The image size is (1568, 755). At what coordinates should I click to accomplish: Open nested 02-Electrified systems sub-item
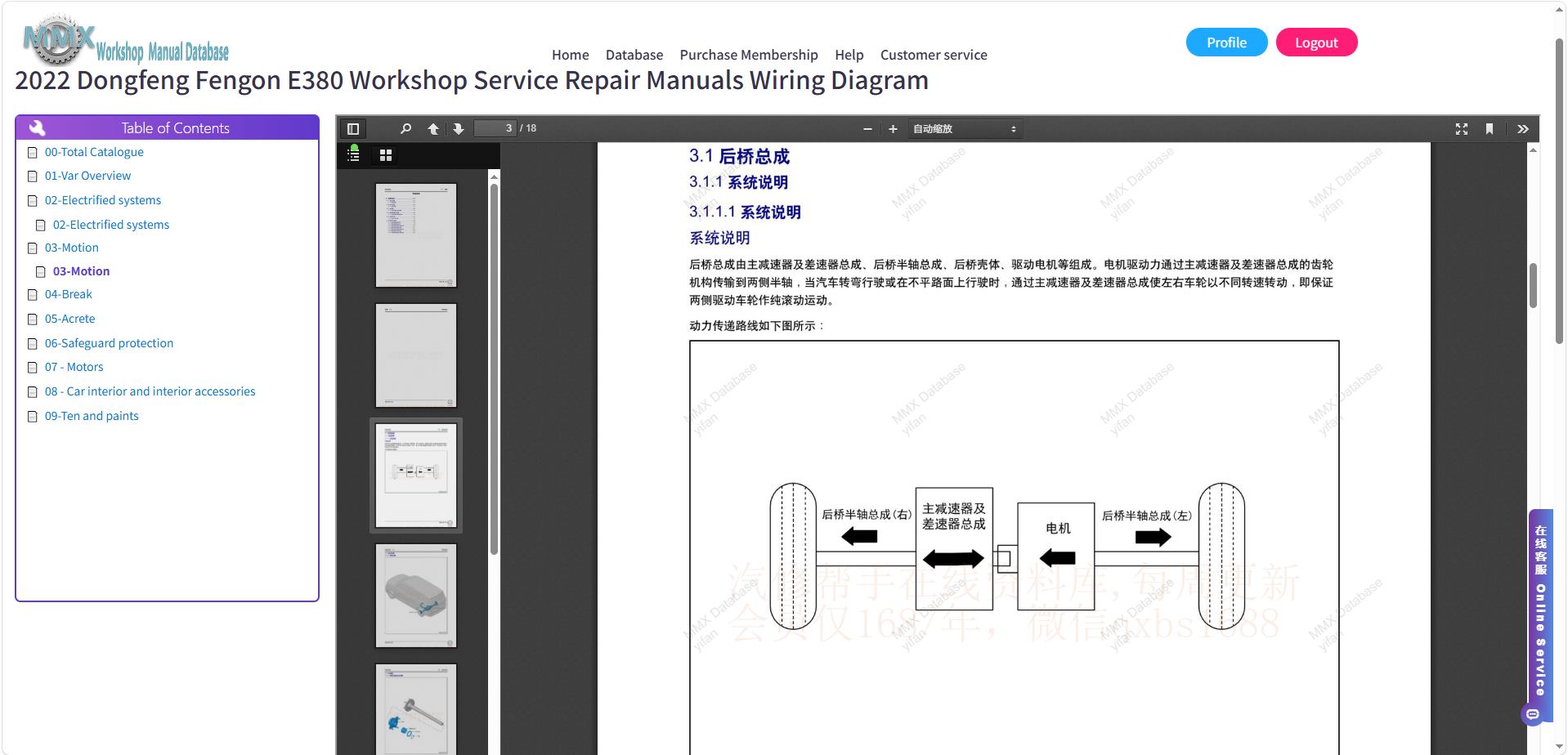tap(111, 225)
